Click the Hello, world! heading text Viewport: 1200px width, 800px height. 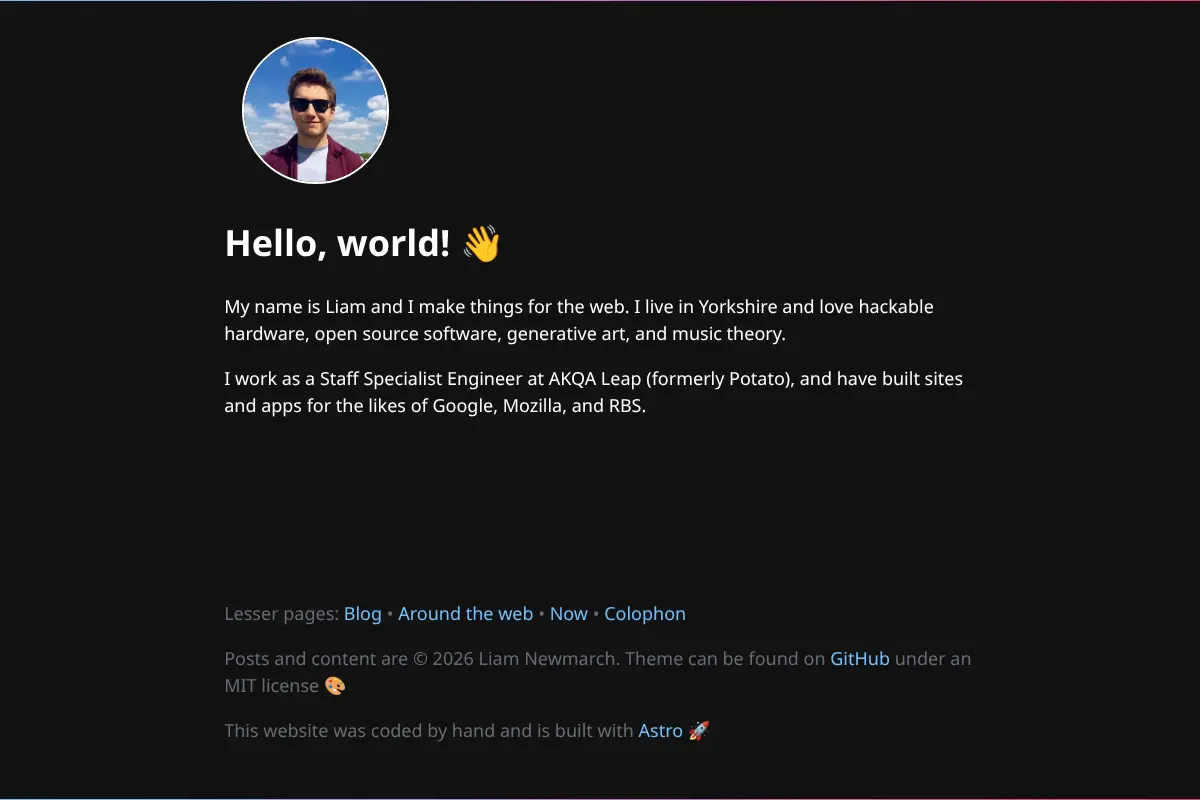(337, 243)
